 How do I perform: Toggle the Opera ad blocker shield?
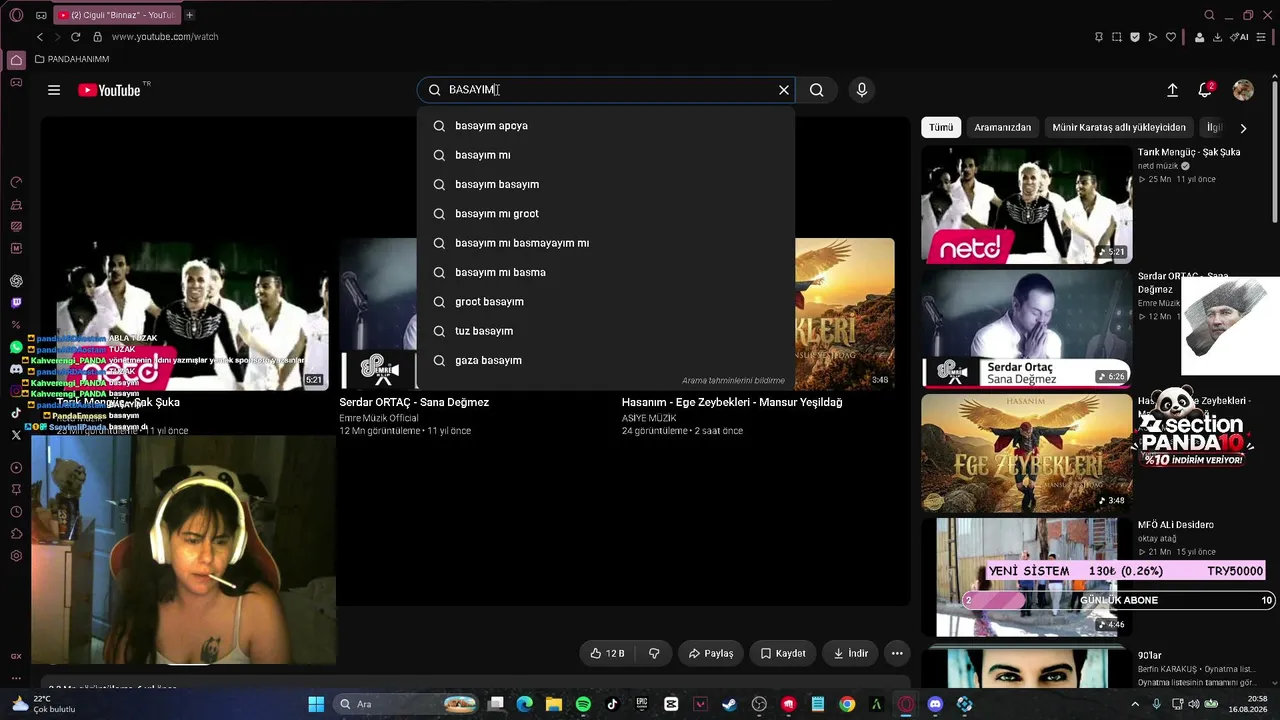[1135, 37]
